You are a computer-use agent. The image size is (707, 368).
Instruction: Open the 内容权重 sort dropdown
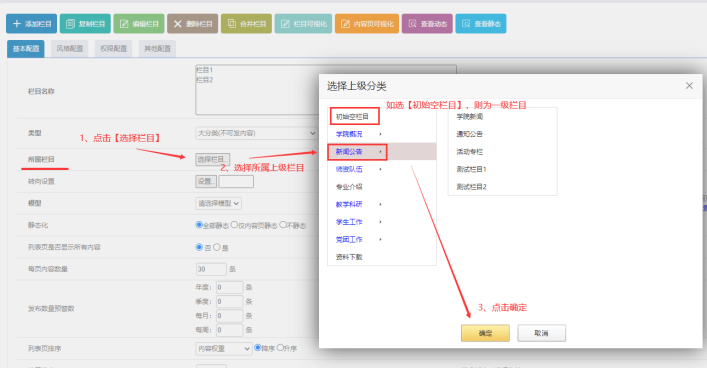224,349
